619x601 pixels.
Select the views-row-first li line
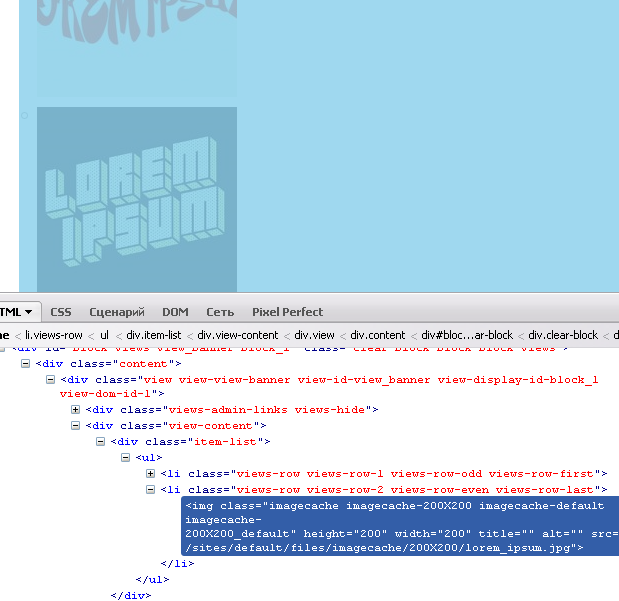[x=384, y=473]
